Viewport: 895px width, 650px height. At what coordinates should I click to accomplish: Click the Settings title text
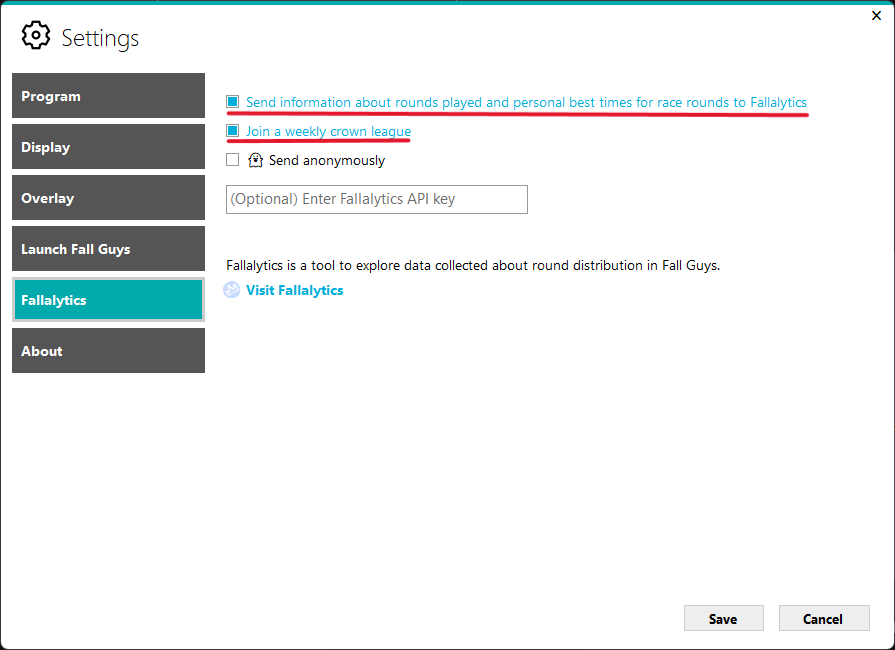point(100,38)
